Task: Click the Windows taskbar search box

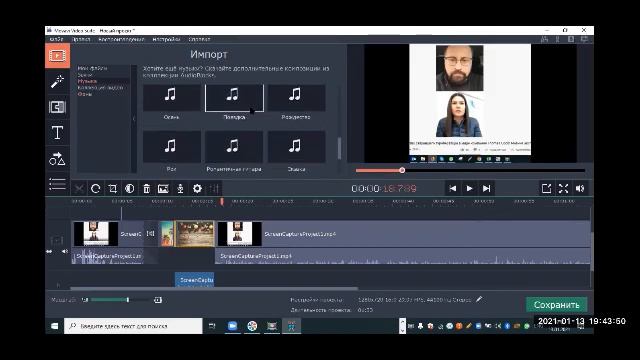Action: (x=133, y=326)
